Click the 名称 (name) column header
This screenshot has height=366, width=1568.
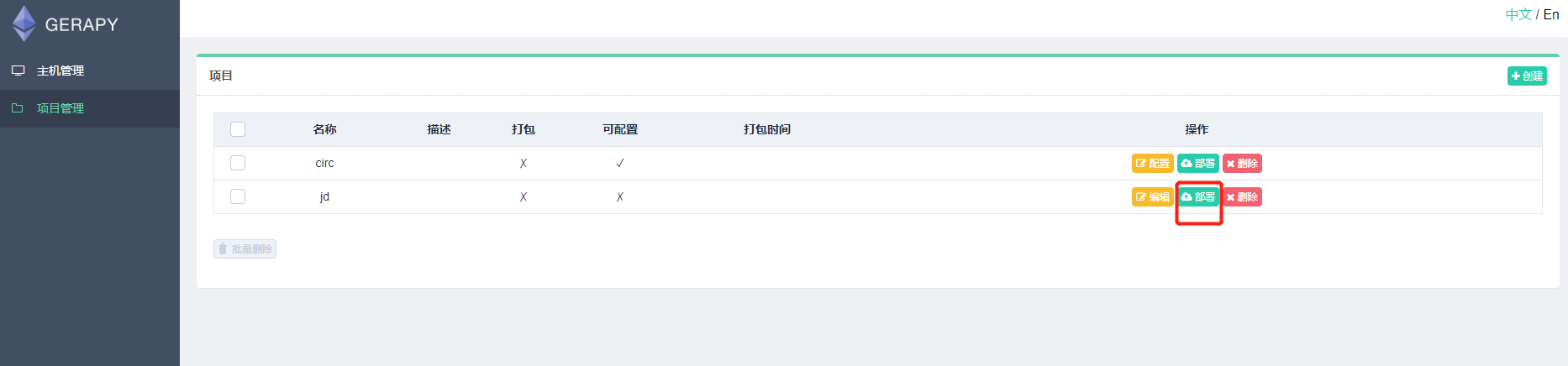coord(324,129)
